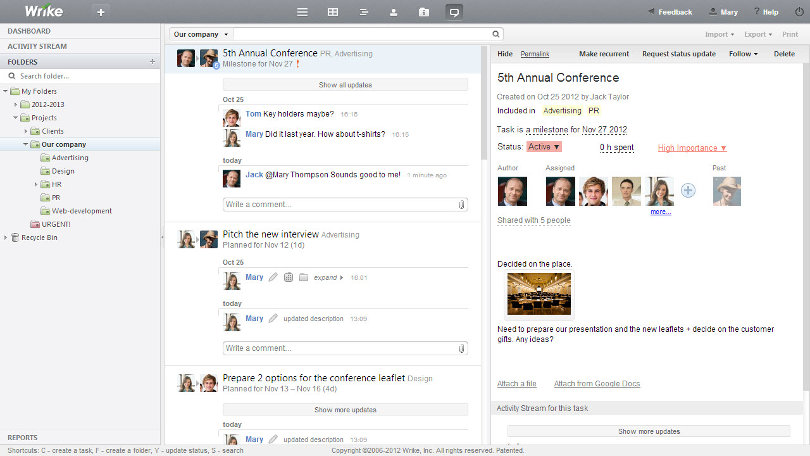The width and height of the screenshot is (810, 456).
Task: Add another assignee with plus circle
Action: coord(688,191)
